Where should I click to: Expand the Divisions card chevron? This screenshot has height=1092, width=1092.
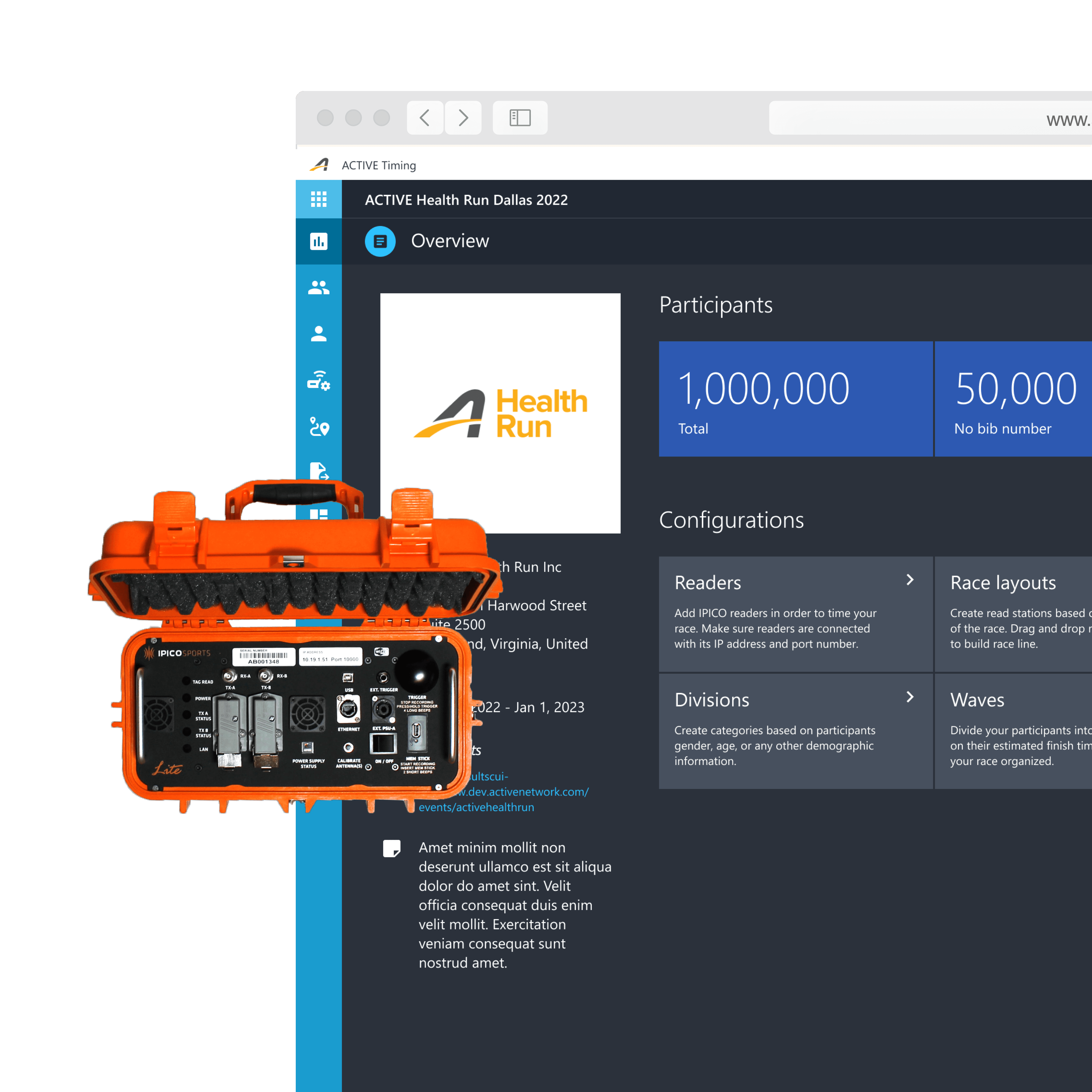coord(909,697)
